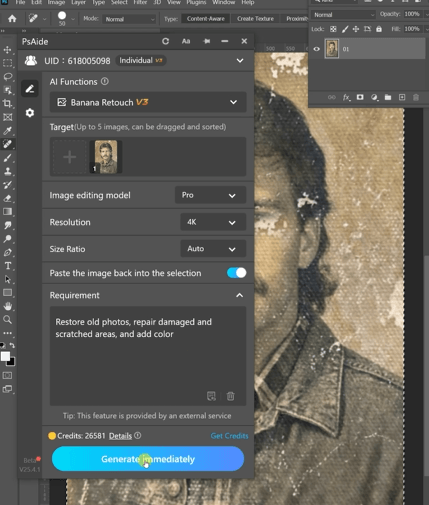The height and width of the screenshot is (505, 429).
Task: Open the Image editing model Pro dropdown
Action: click(x=210, y=195)
